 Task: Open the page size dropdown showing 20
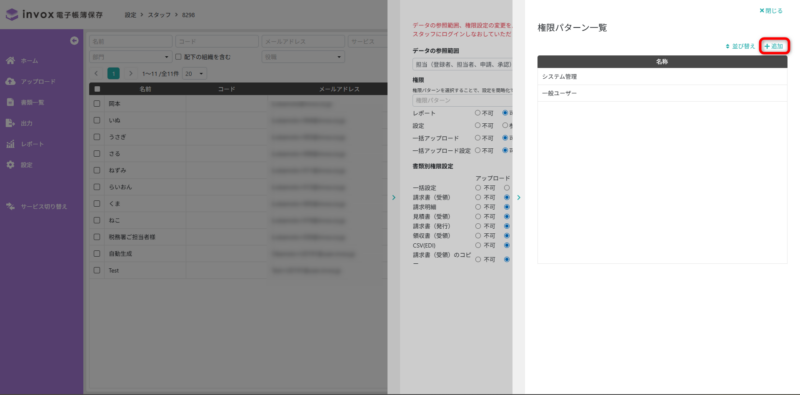point(195,73)
